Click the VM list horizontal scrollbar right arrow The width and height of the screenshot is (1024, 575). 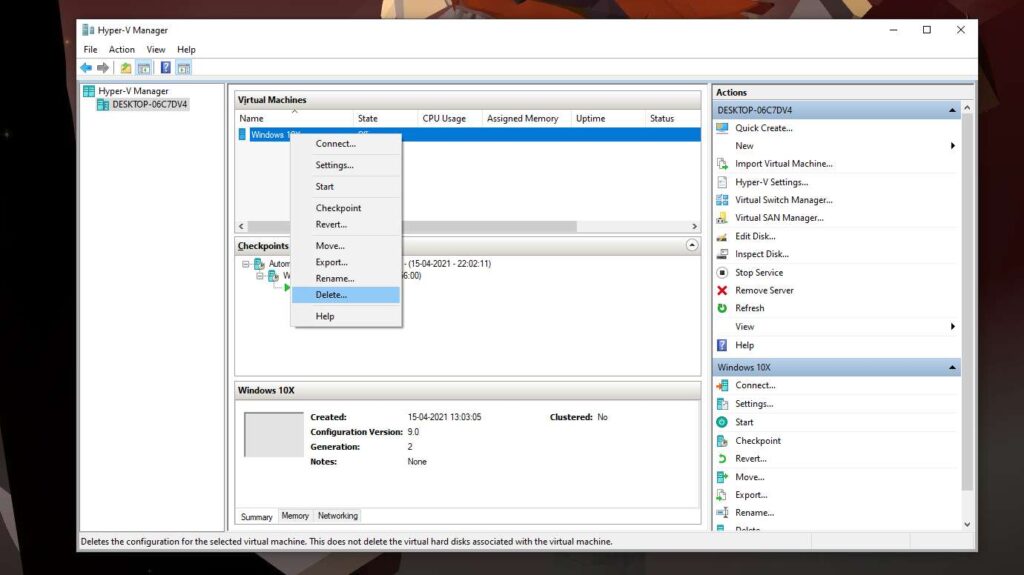point(694,226)
